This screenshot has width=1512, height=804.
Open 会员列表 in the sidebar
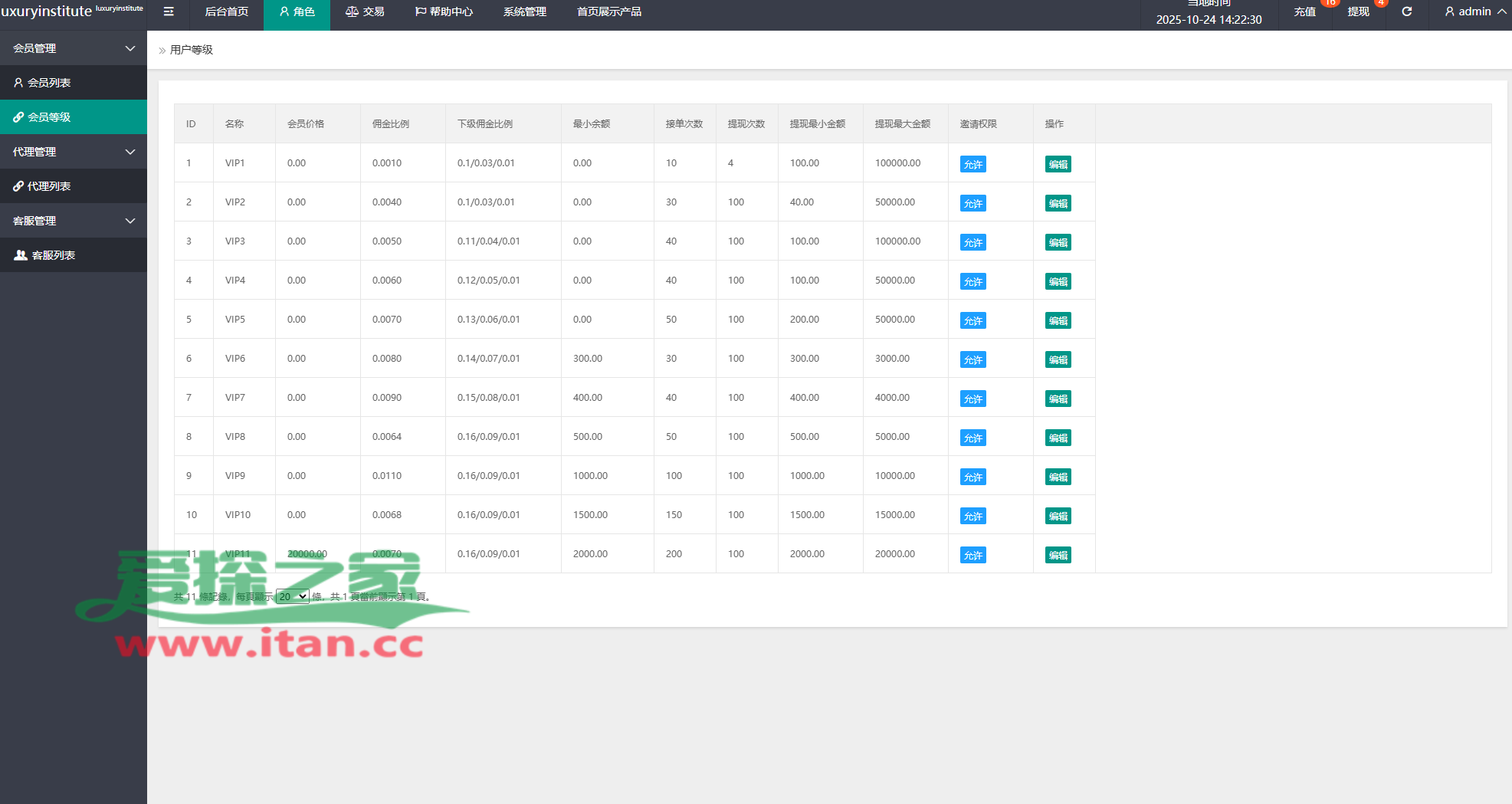pyautogui.click(x=49, y=83)
